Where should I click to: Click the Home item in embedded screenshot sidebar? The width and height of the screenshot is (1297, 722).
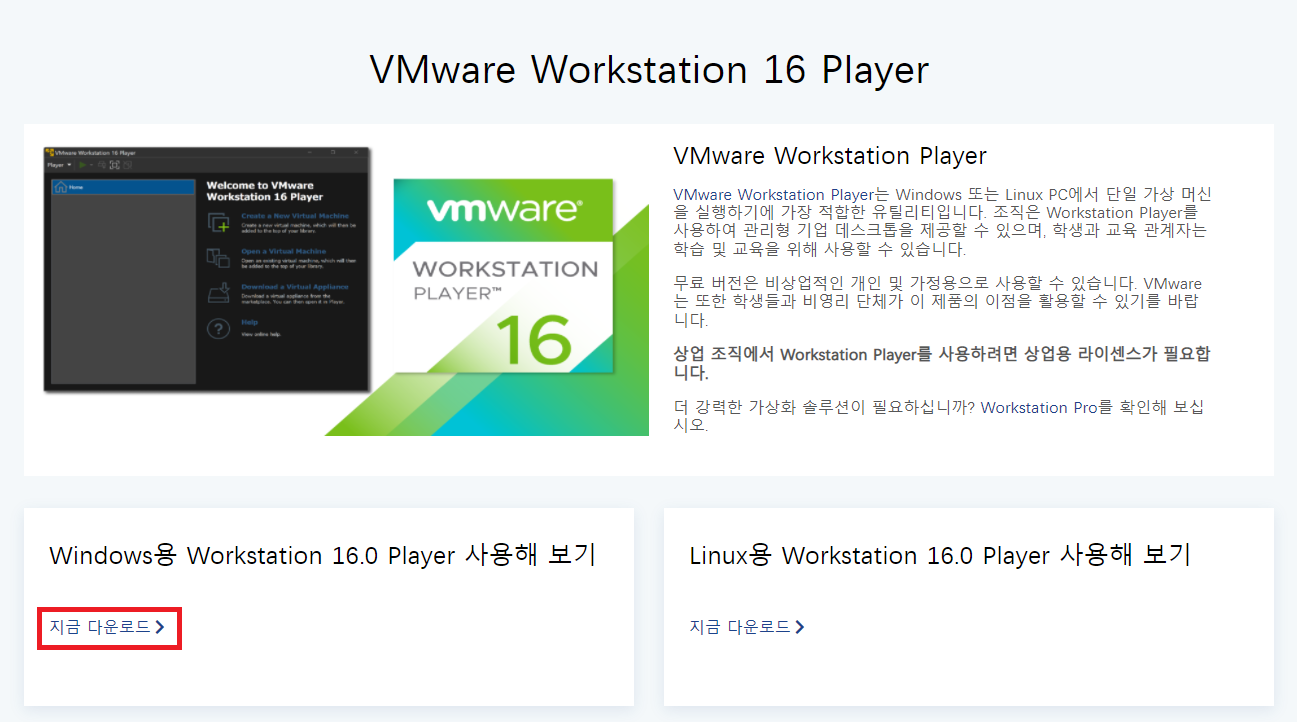pos(123,187)
